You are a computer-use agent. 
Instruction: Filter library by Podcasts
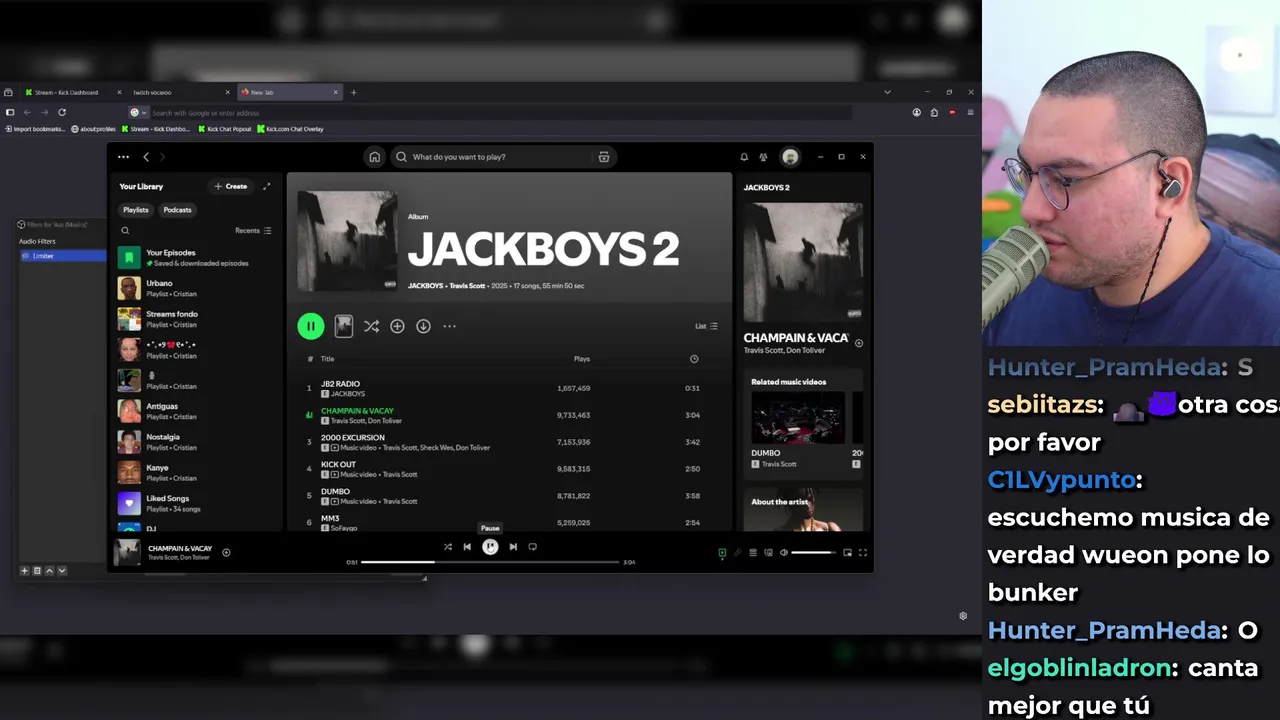[177, 210]
